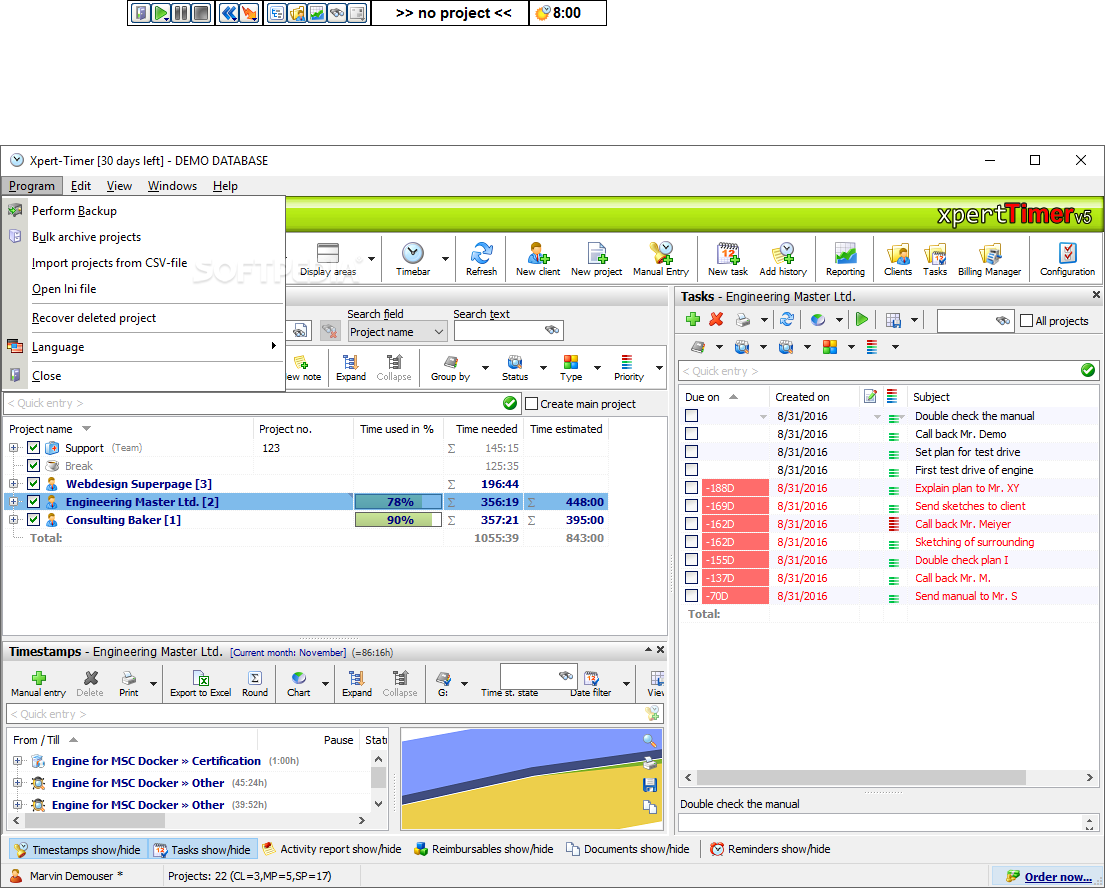This screenshot has width=1105, height=888.
Task: Click the Expand icon in projects toolbar
Action: [x=351, y=368]
